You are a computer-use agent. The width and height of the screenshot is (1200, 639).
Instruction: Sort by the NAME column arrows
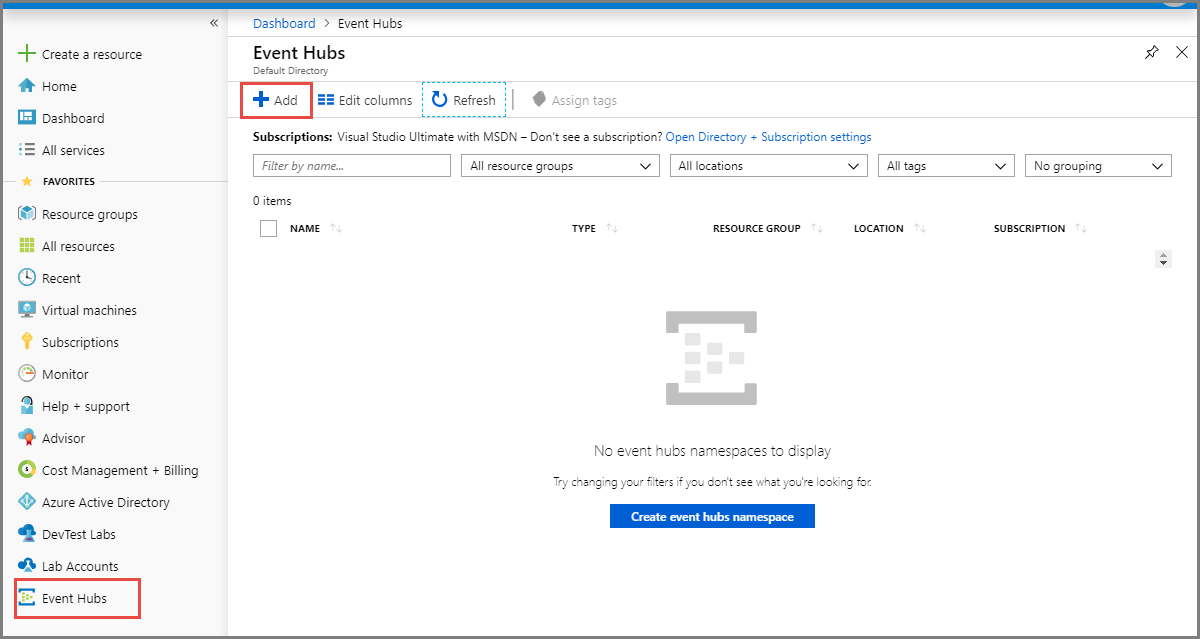336,229
